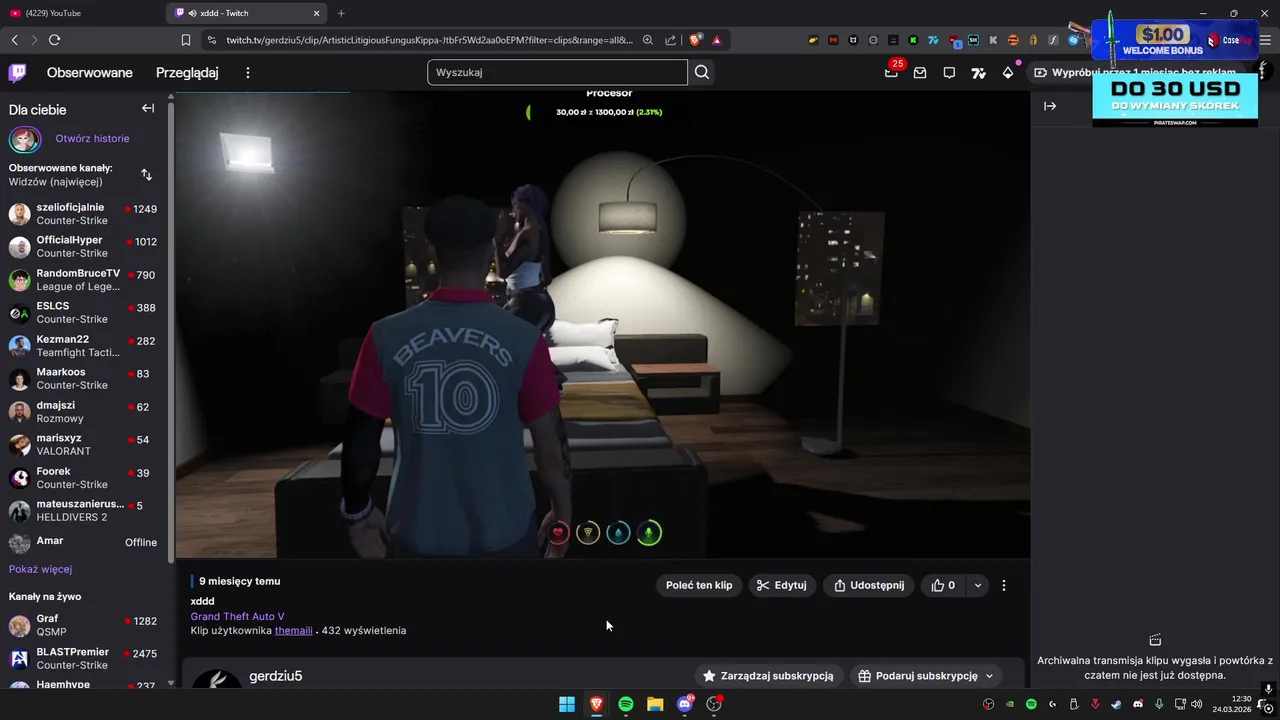Screen dimensions: 1280x720
Task: Open BLASTPremier live channel
Action: (x=83, y=659)
